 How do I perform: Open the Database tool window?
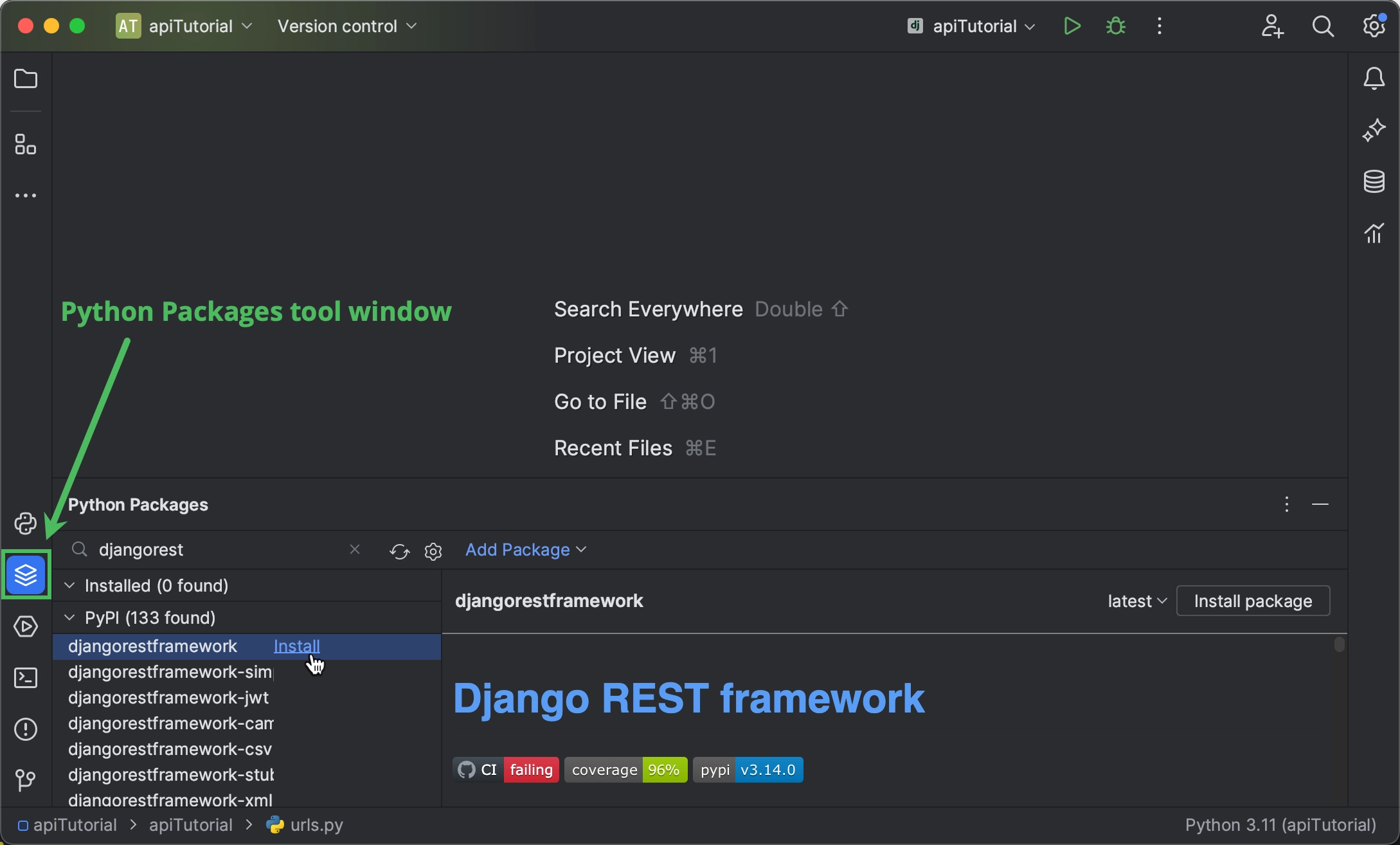click(1374, 181)
